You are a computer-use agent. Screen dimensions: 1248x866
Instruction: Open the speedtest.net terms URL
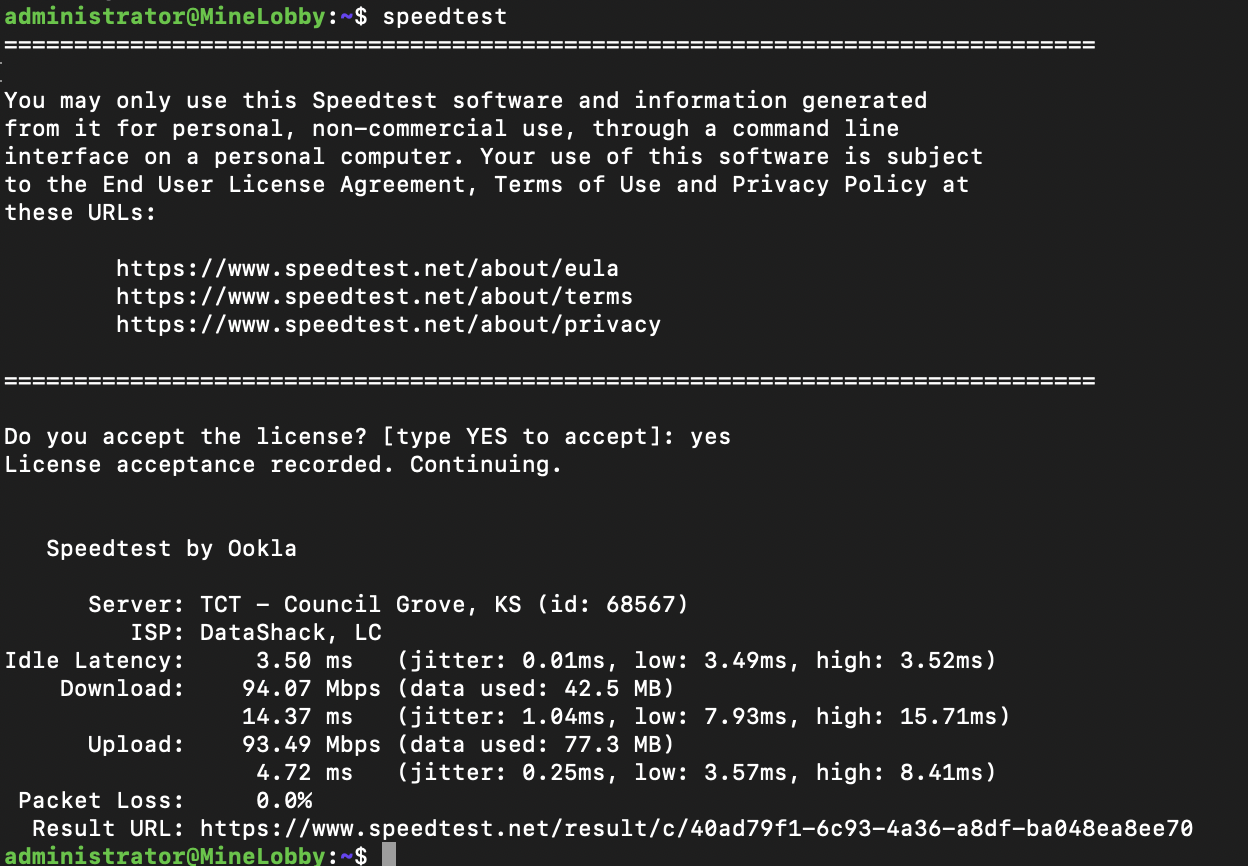pos(374,297)
